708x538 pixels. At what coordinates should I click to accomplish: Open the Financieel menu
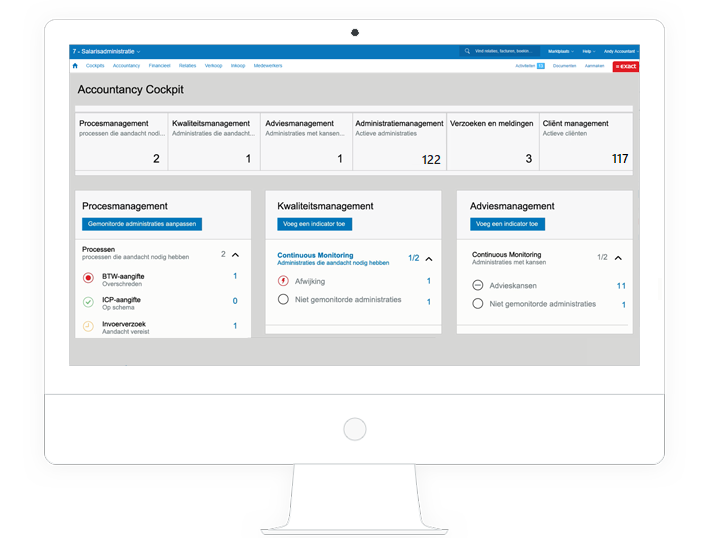click(x=159, y=66)
